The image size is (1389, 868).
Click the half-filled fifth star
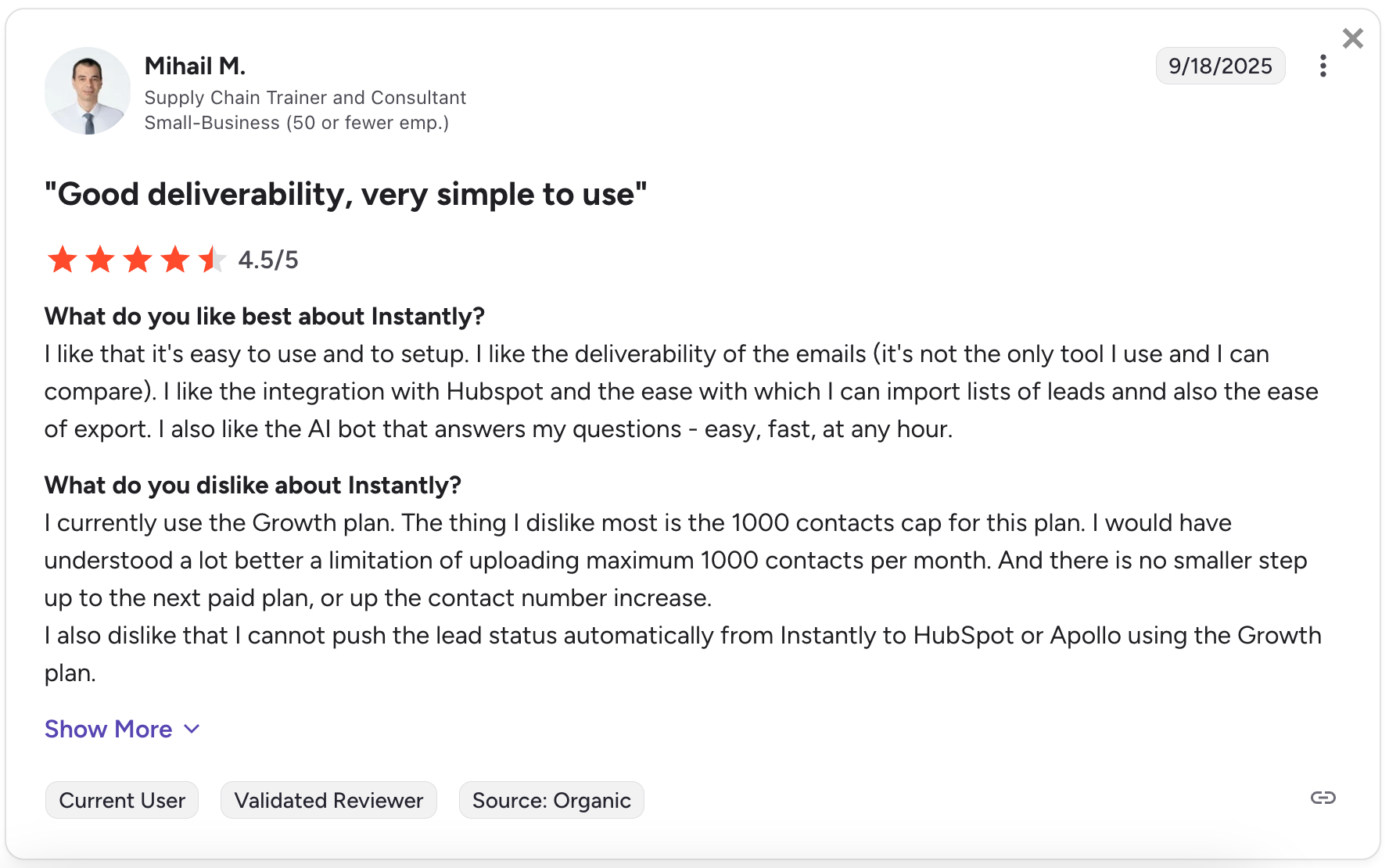click(210, 259)
